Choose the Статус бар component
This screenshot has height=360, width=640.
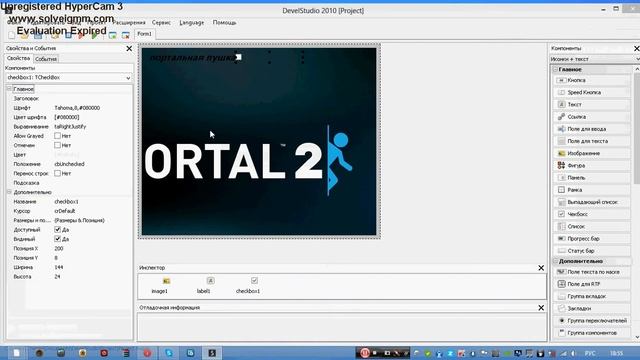[x=591, y=251]
